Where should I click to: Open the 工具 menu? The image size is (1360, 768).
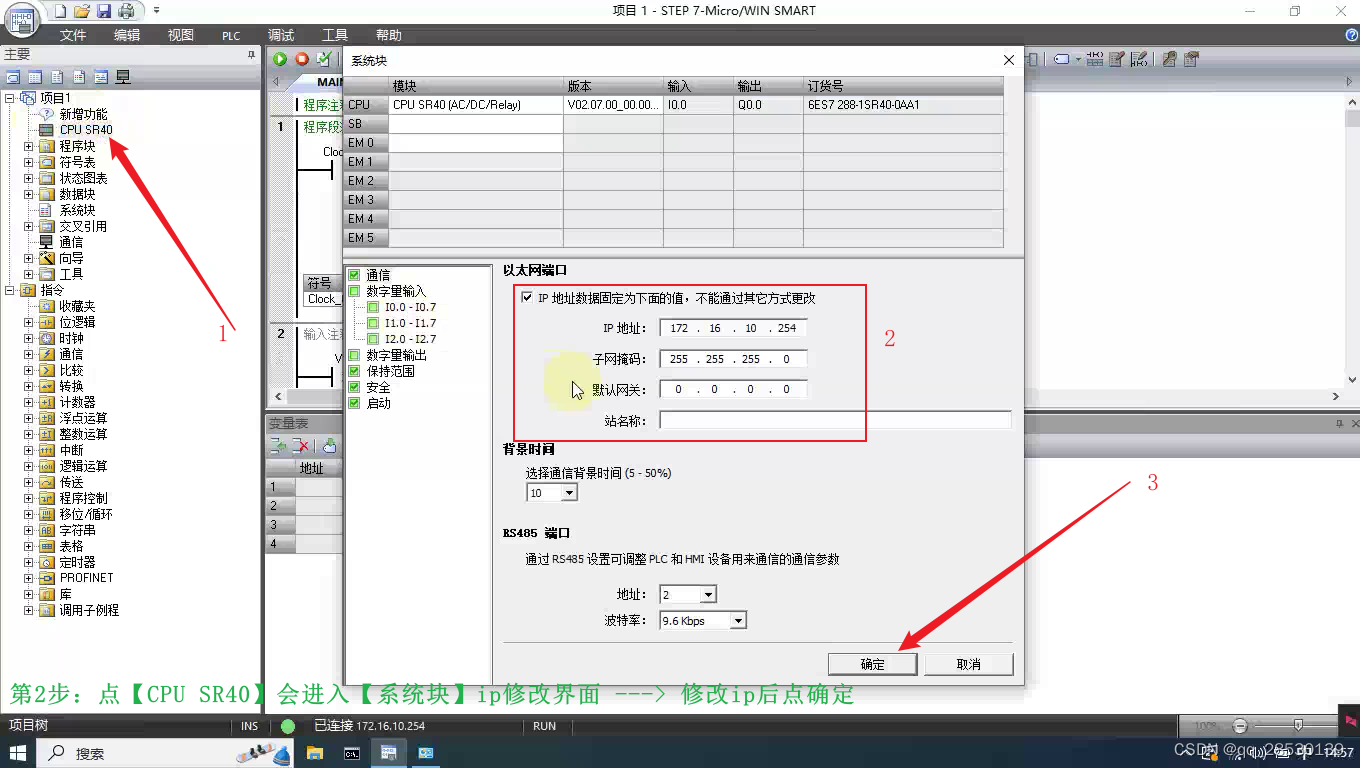coord(335,35)
